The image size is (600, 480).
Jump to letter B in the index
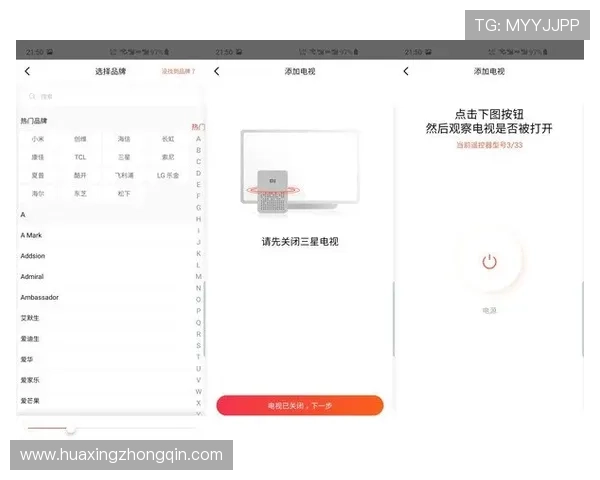point(198,150)
